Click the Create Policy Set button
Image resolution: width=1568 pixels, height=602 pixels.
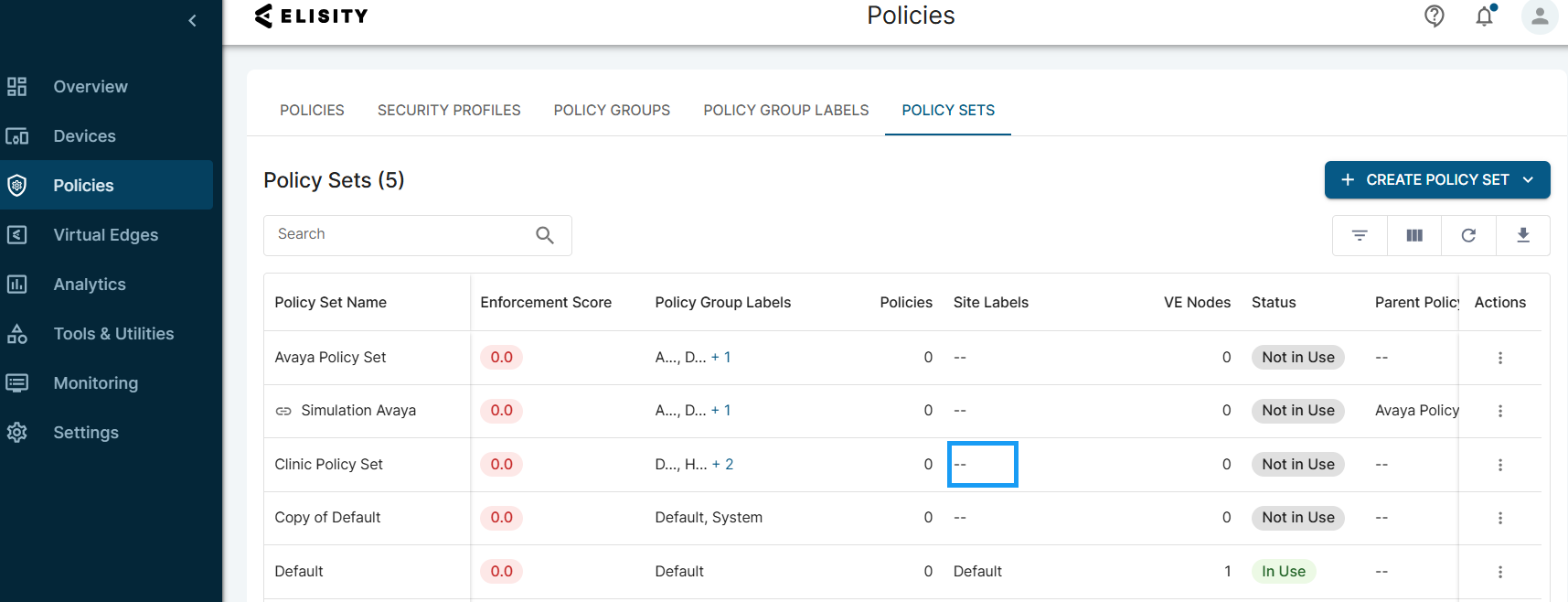(1424, 180)
